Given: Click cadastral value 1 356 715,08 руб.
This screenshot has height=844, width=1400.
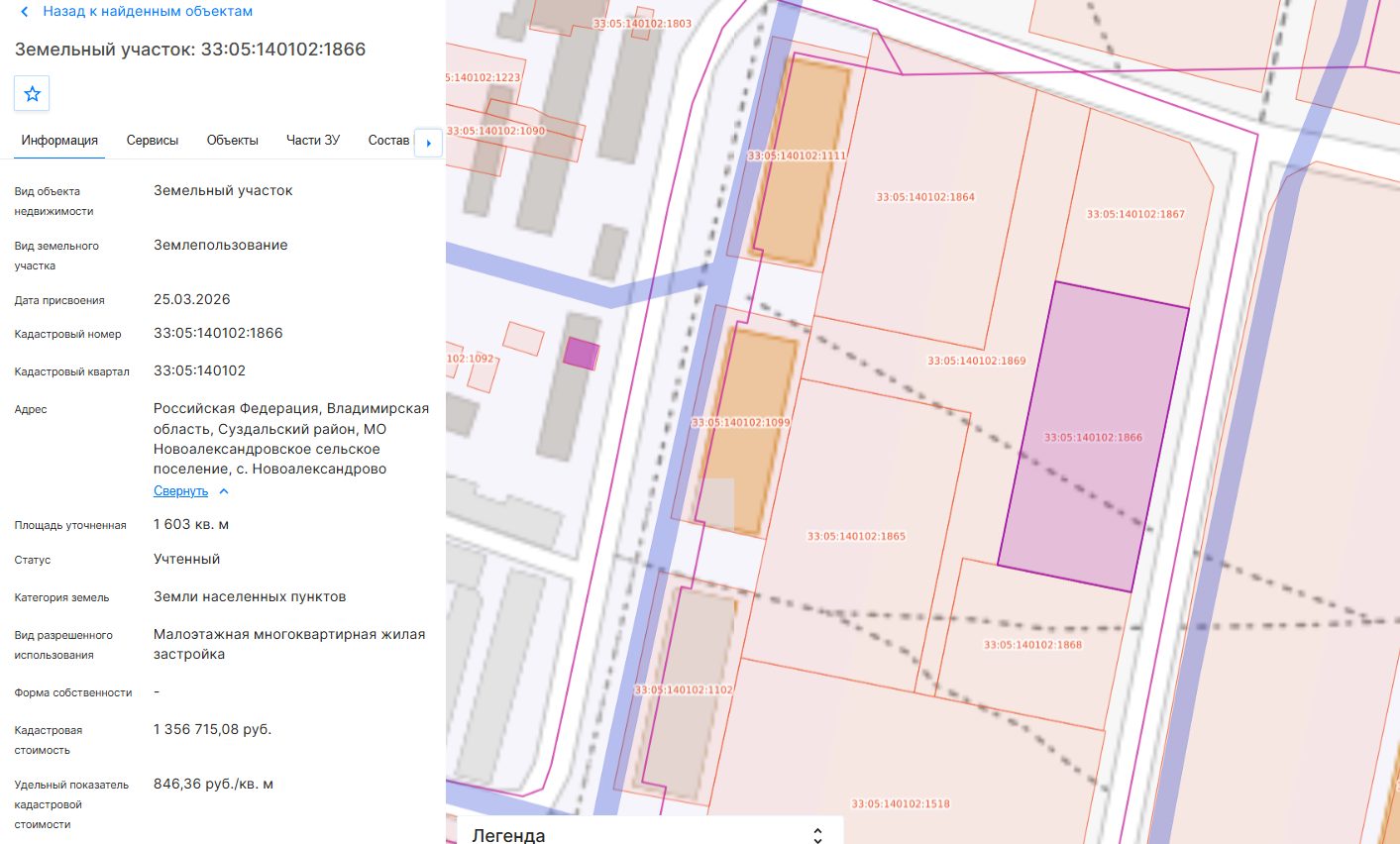Looking at the screenshot, I should [212, 729].
